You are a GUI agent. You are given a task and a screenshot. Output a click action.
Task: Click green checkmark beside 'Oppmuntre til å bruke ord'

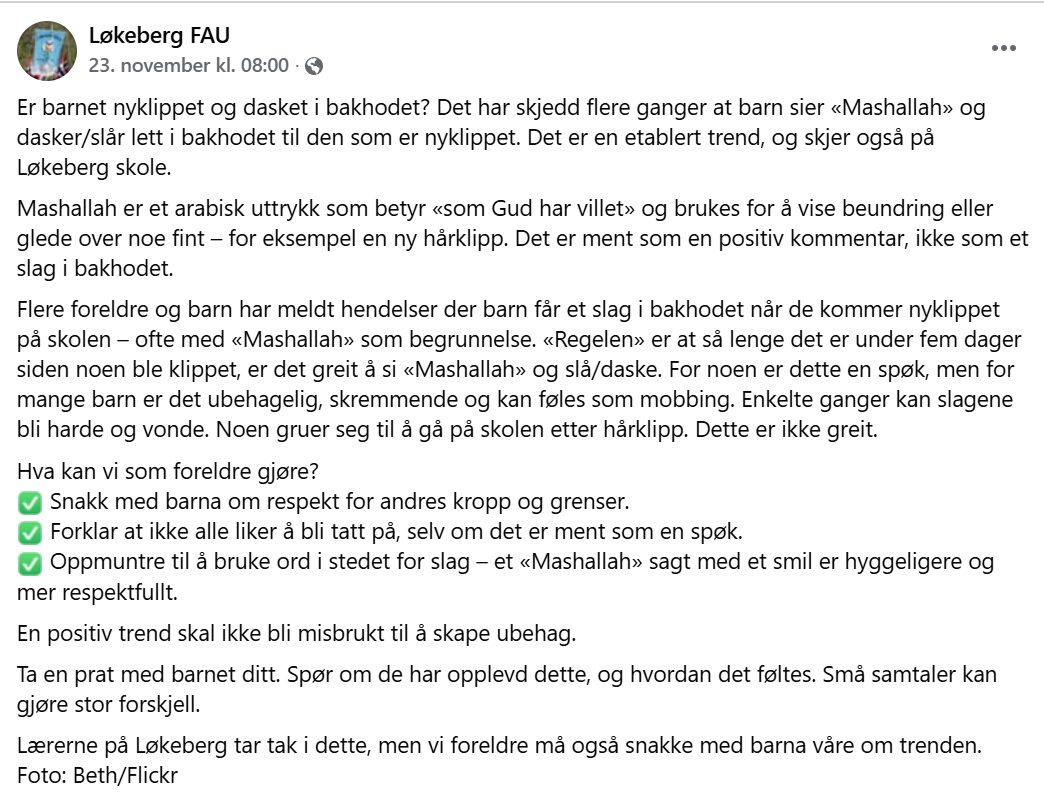tap(29, 562)
